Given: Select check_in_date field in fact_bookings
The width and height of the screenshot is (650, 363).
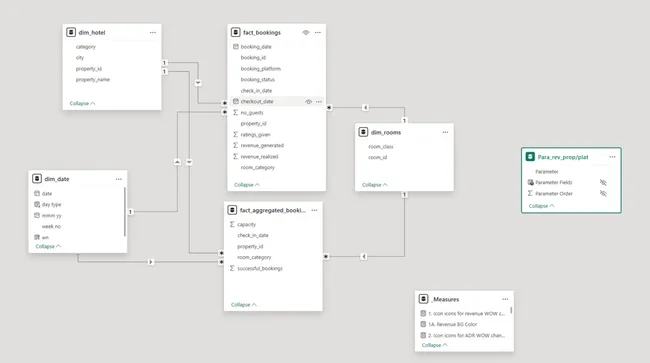Looking at the screenshot, I should [x=257, y=91].
